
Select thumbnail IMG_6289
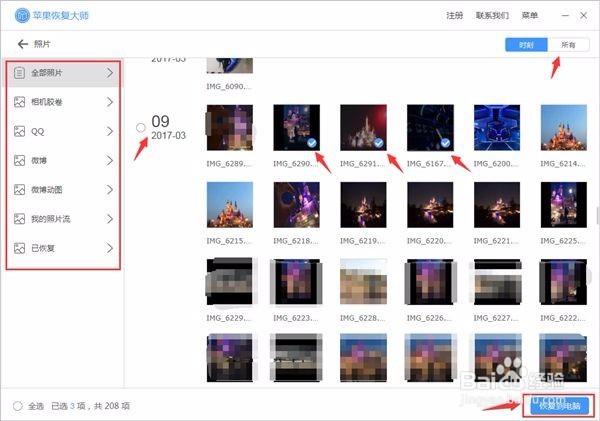[230, 127]
